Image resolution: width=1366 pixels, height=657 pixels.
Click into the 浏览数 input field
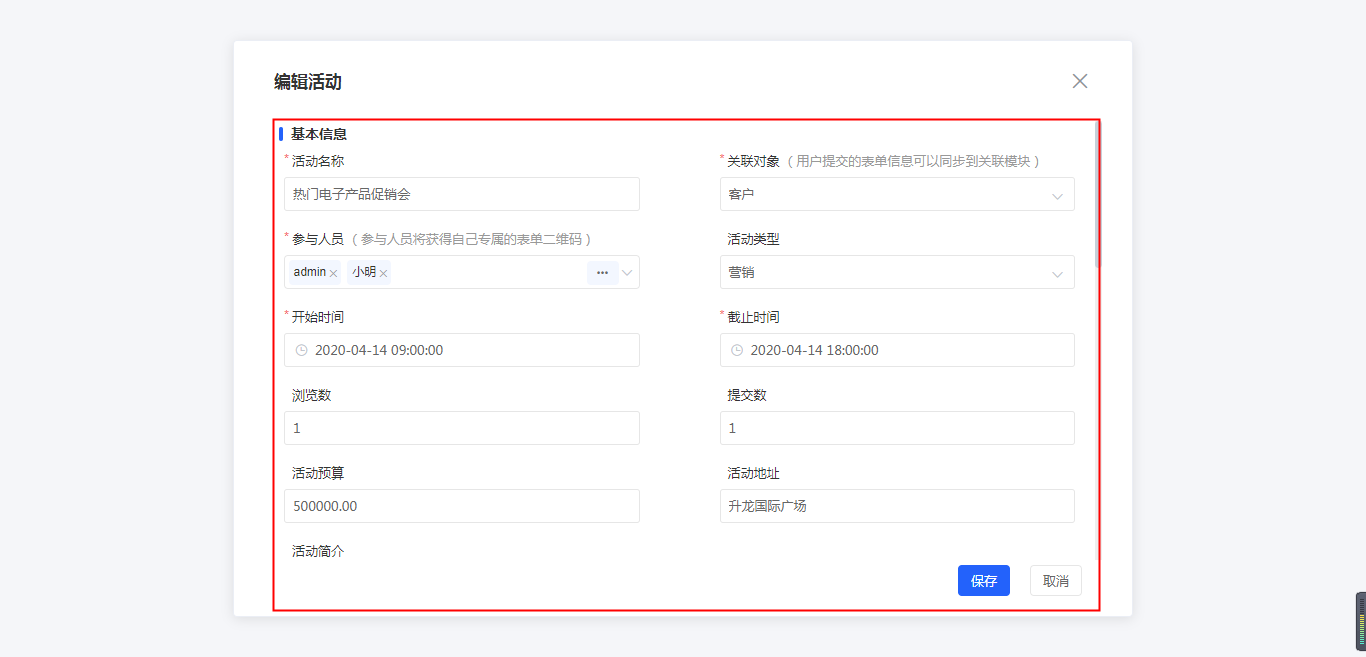pyautogui.click(x=461, y=428)
